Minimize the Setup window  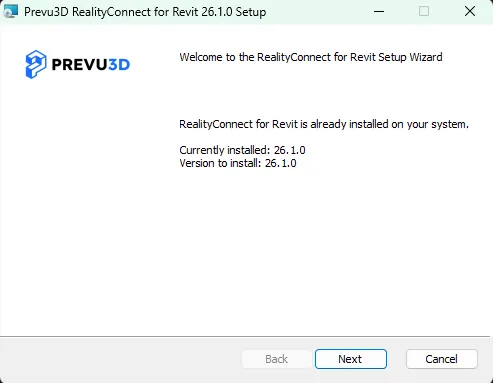[x=379, y=11]
